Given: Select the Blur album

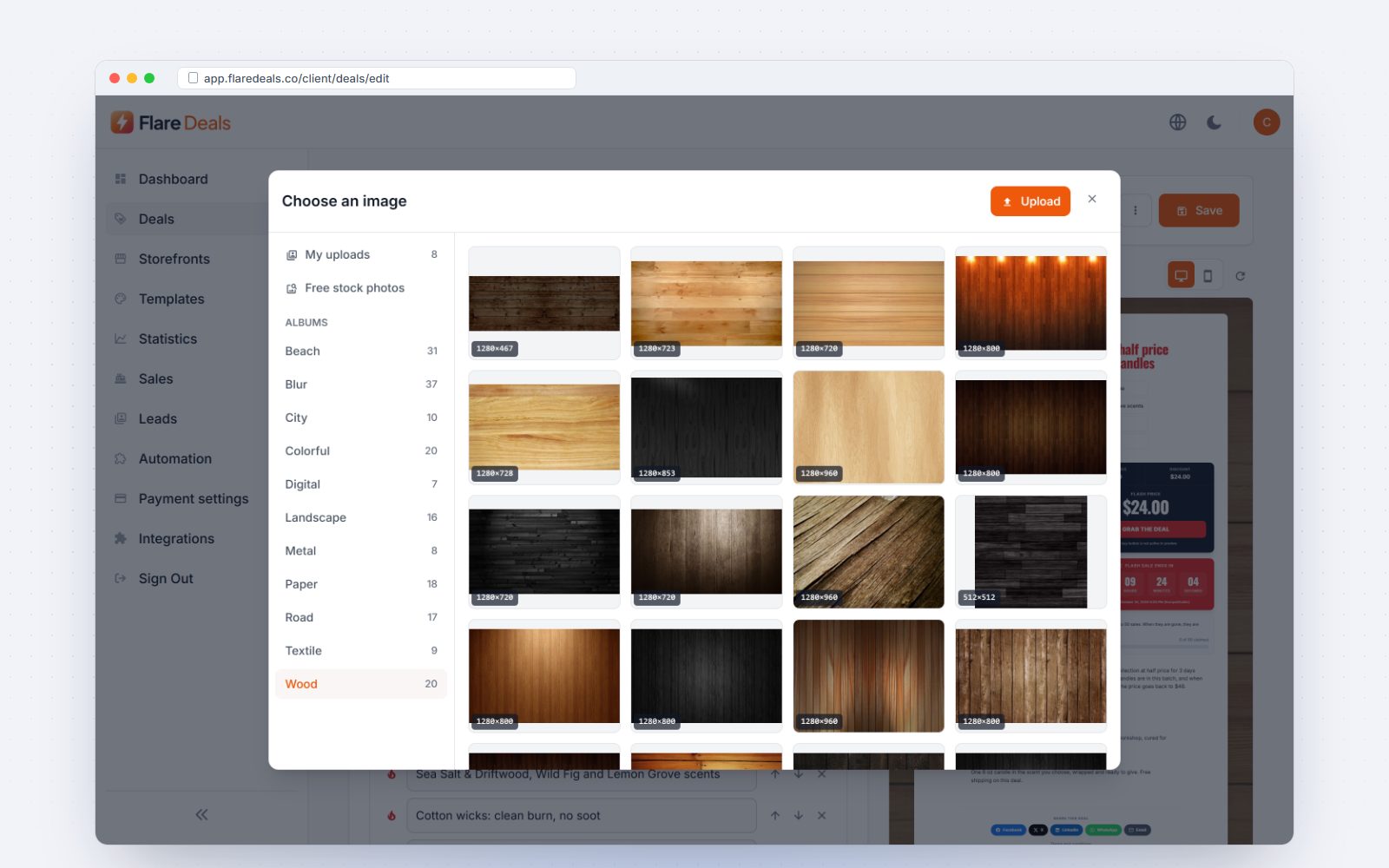Looking at the screenshot, I should (361, 385).
